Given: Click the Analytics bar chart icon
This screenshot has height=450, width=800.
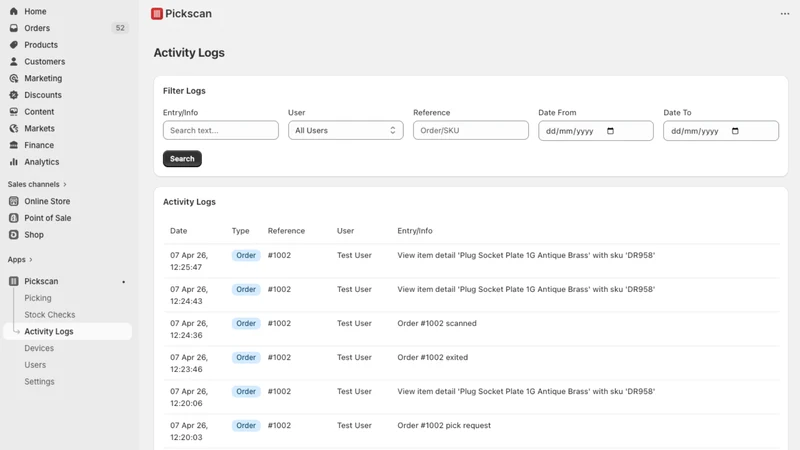Looking at the screenshot, I should 14,162.
